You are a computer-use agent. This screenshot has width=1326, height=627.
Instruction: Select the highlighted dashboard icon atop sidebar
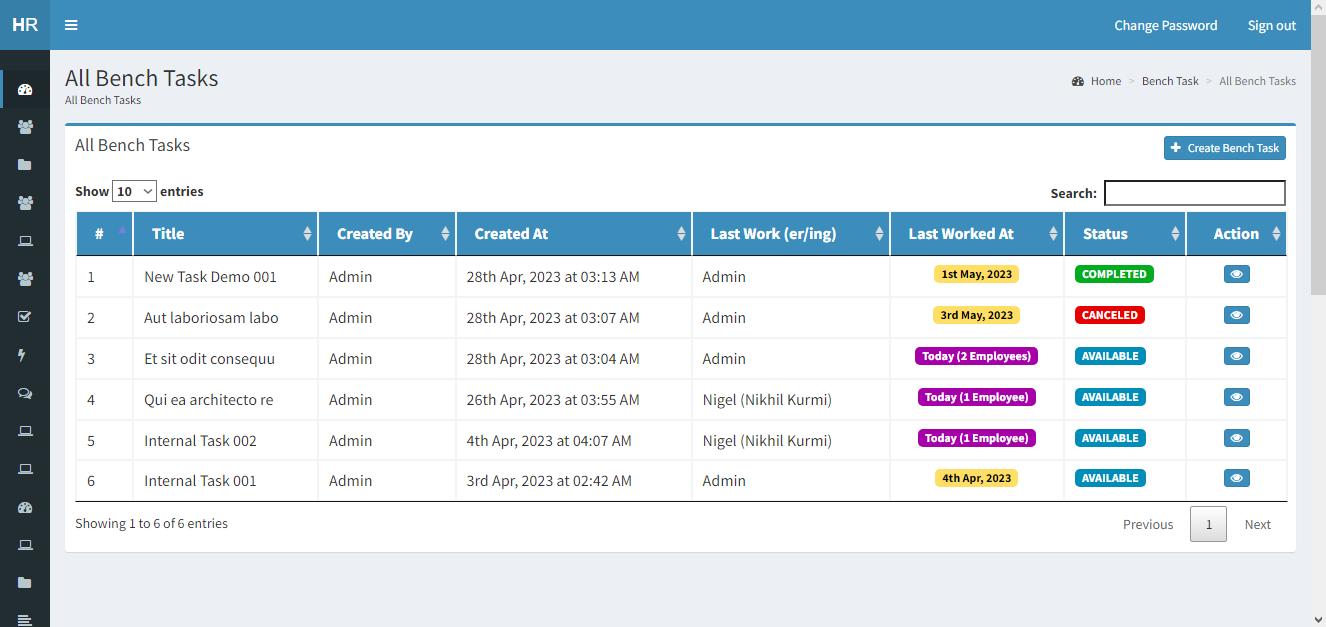pyautogui.click(x=26, y=89)
